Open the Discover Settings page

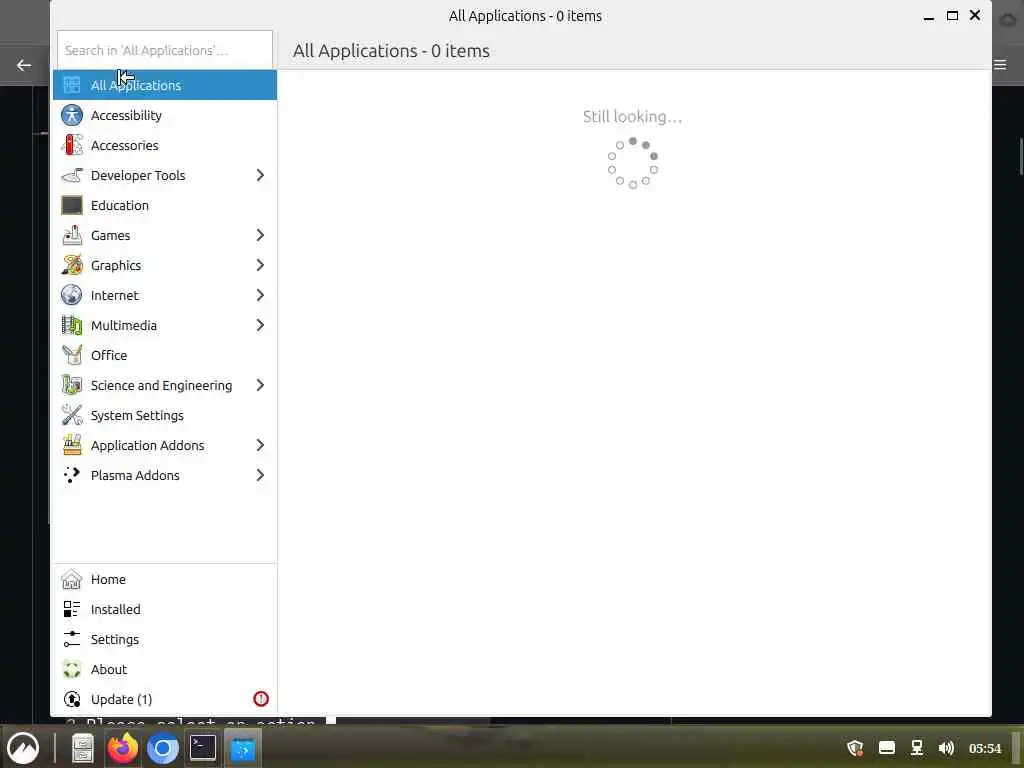click(x=165, y=639)
